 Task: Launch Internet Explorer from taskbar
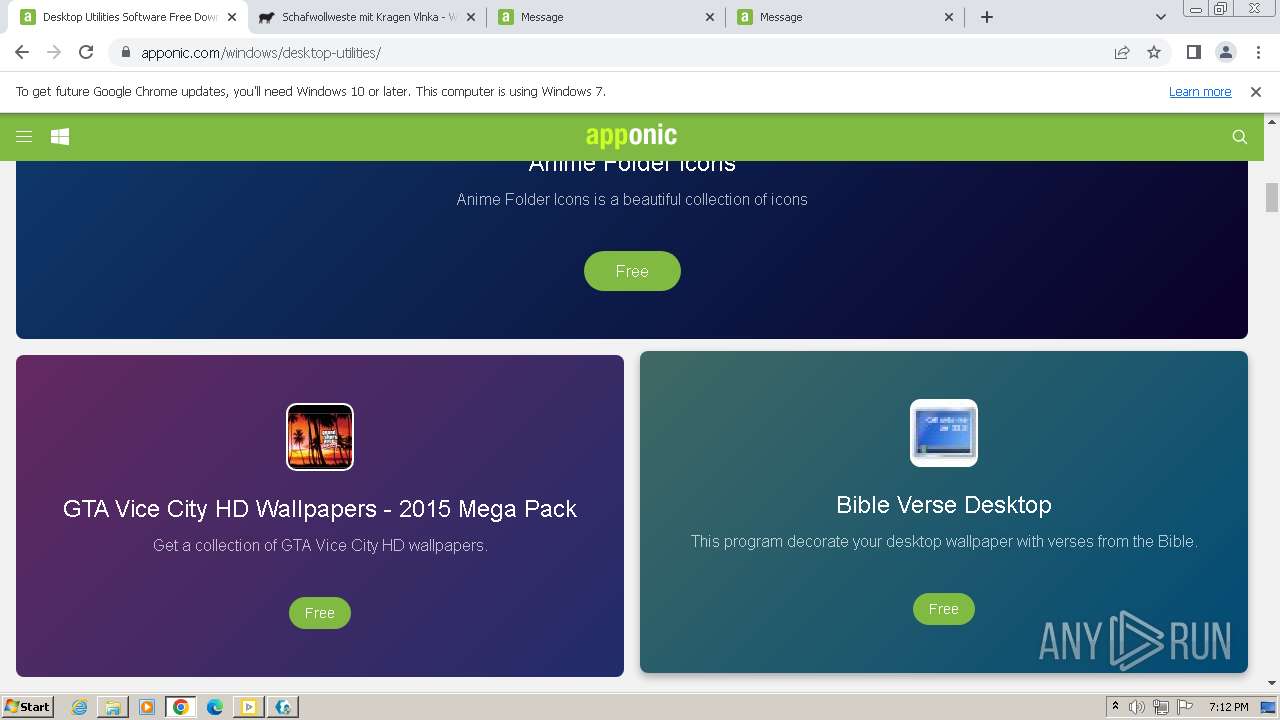point(80,707)
